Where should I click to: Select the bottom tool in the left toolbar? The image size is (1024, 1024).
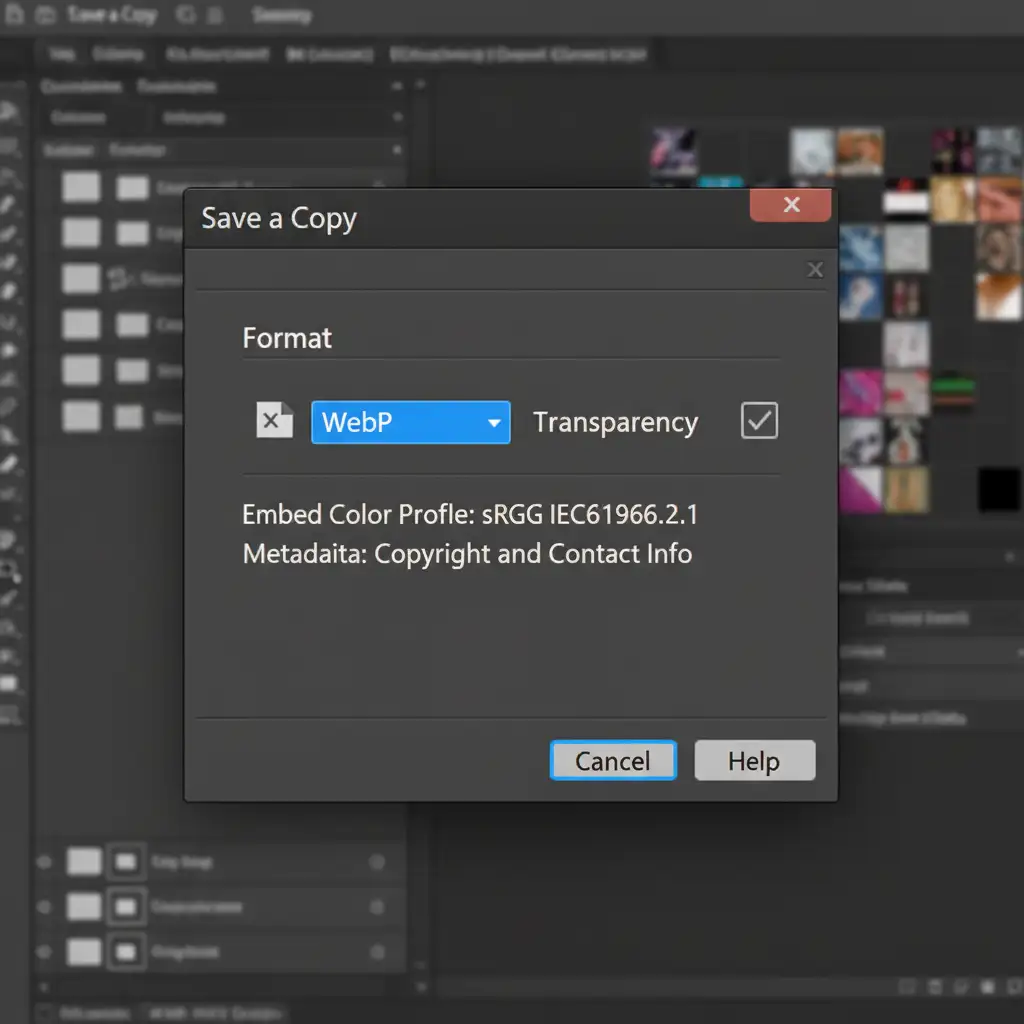10,714
